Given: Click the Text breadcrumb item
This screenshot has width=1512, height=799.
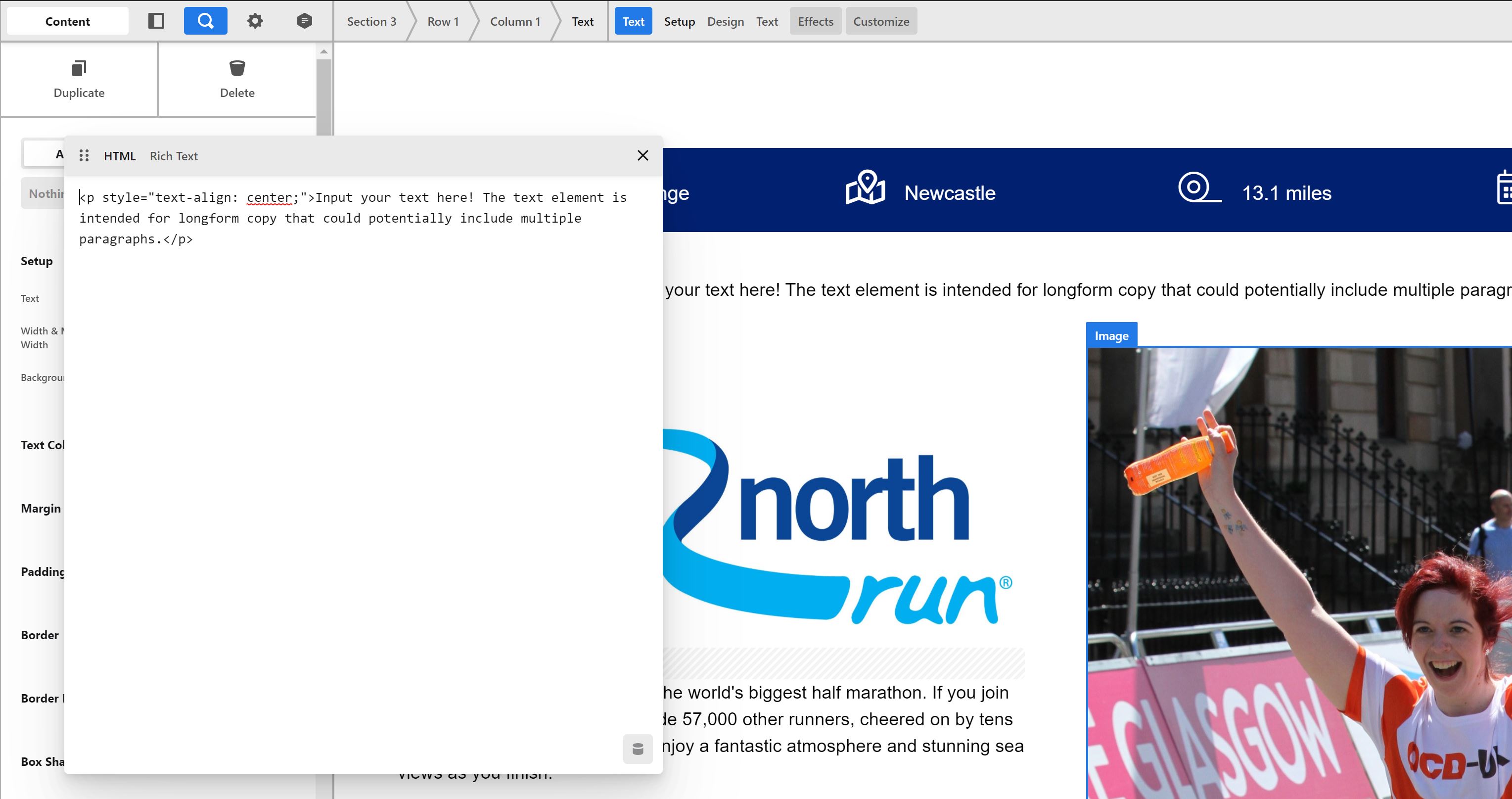Looking at the screenshot, I should coord(583,21).
